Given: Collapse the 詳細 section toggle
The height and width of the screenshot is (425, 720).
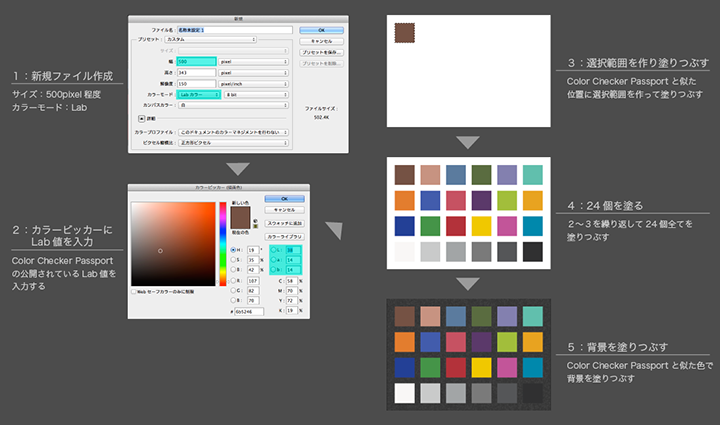Looking at the screenshot, I should coord(141,117).
